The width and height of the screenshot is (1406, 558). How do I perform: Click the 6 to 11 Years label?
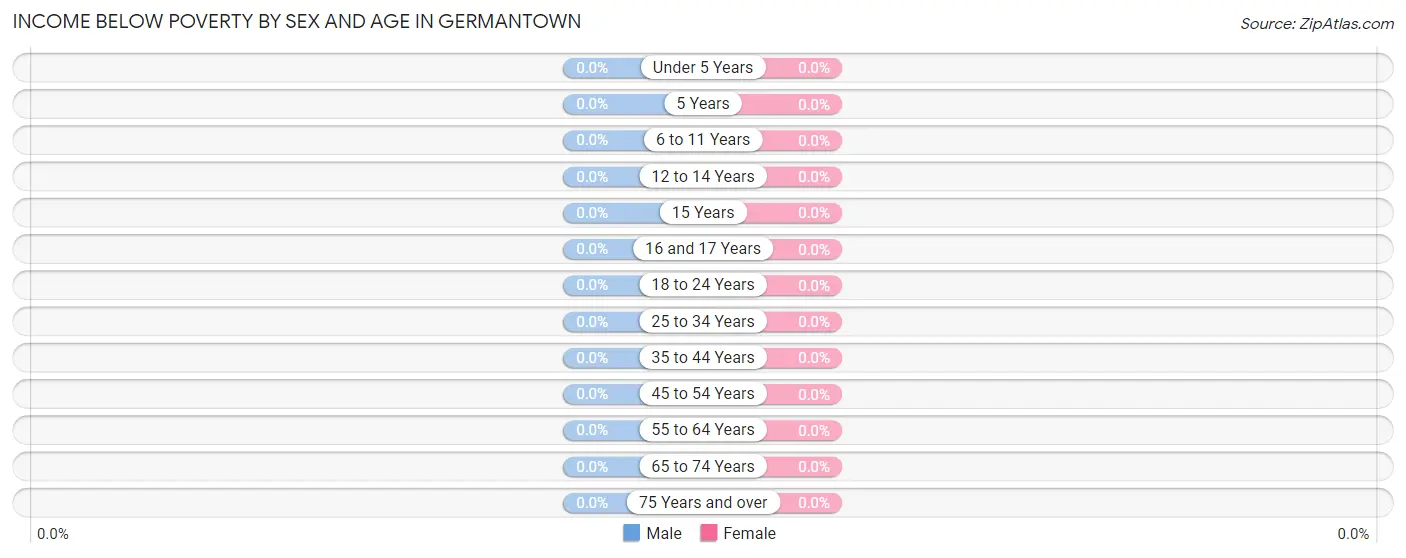(703, 140)
